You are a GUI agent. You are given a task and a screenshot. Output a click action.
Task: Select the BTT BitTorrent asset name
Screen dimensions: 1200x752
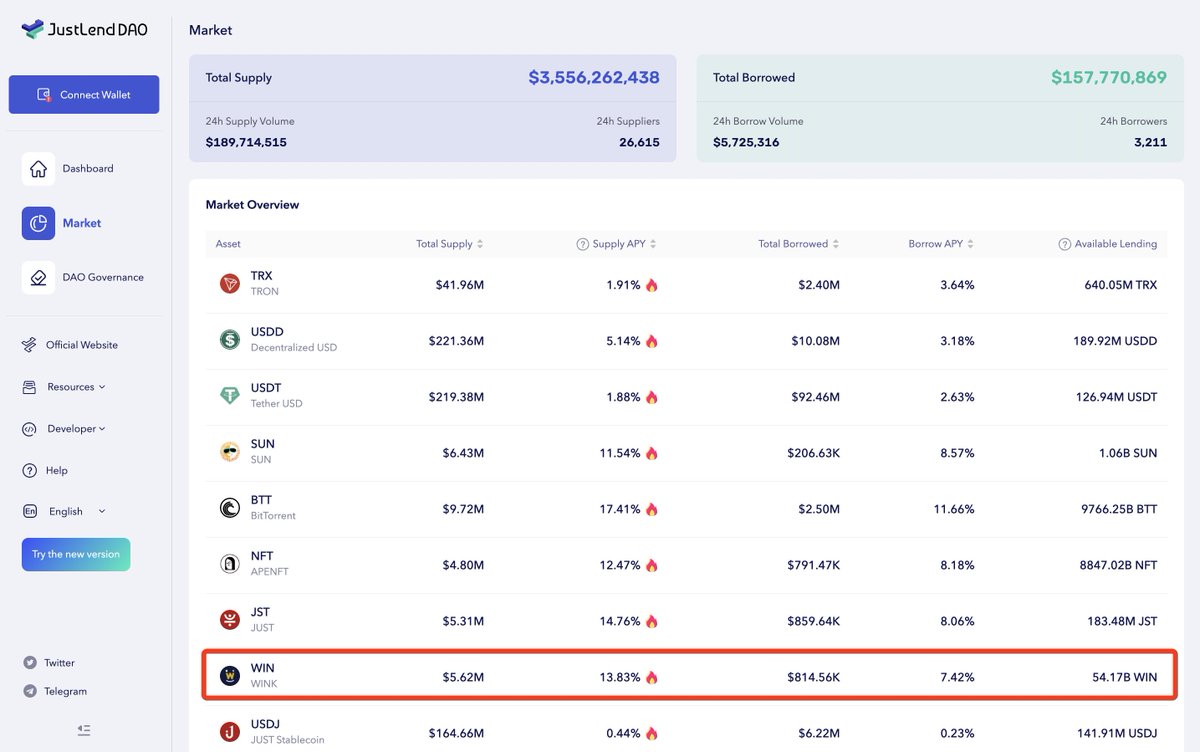(x=273, y=507)
